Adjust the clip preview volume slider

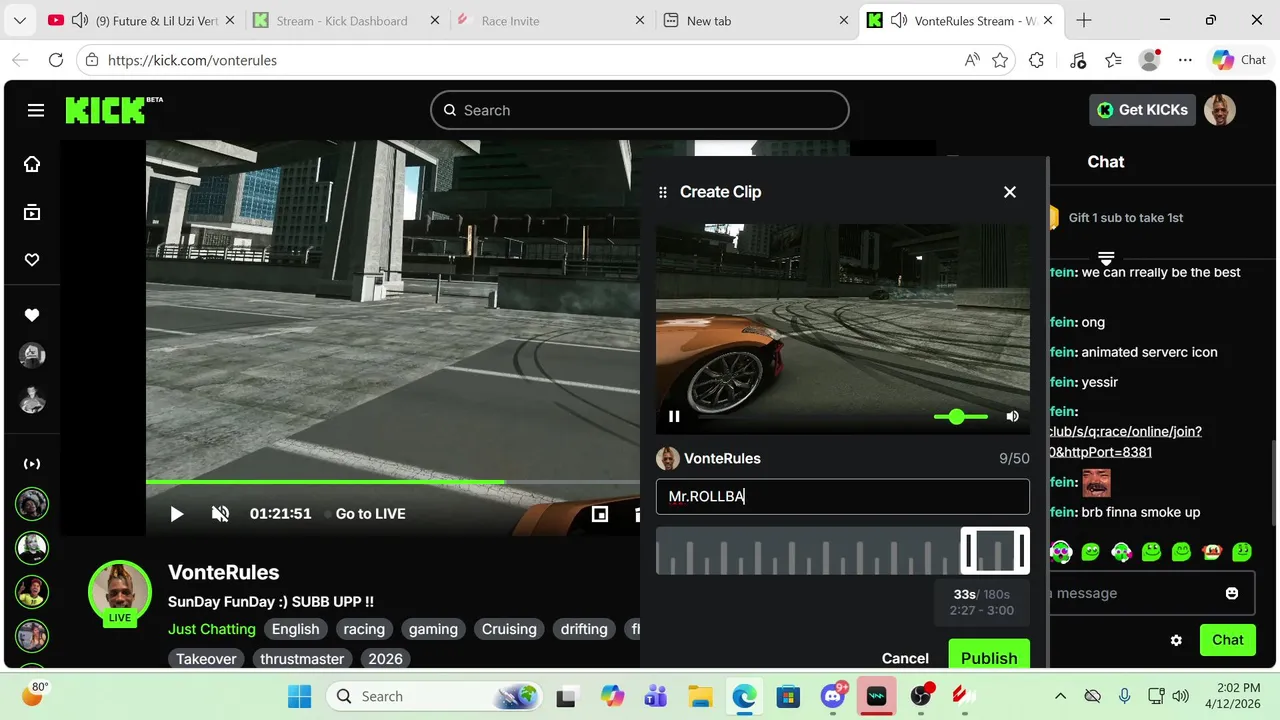point(961,416)
